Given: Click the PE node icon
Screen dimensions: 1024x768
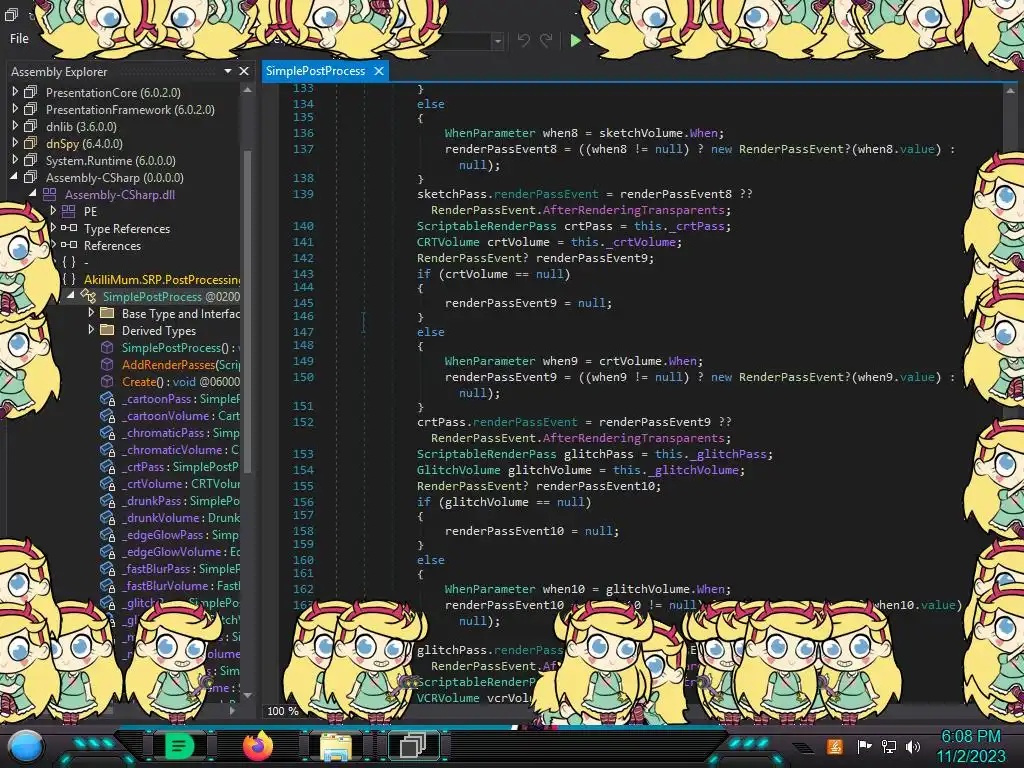Looking at the screenshot, I should coord(69,211).
